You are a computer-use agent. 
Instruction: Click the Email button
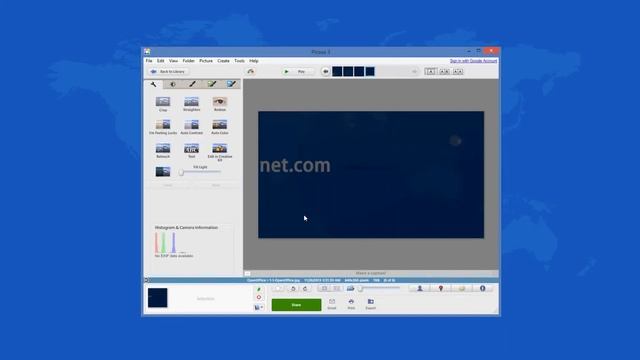(x=332, y=304)
